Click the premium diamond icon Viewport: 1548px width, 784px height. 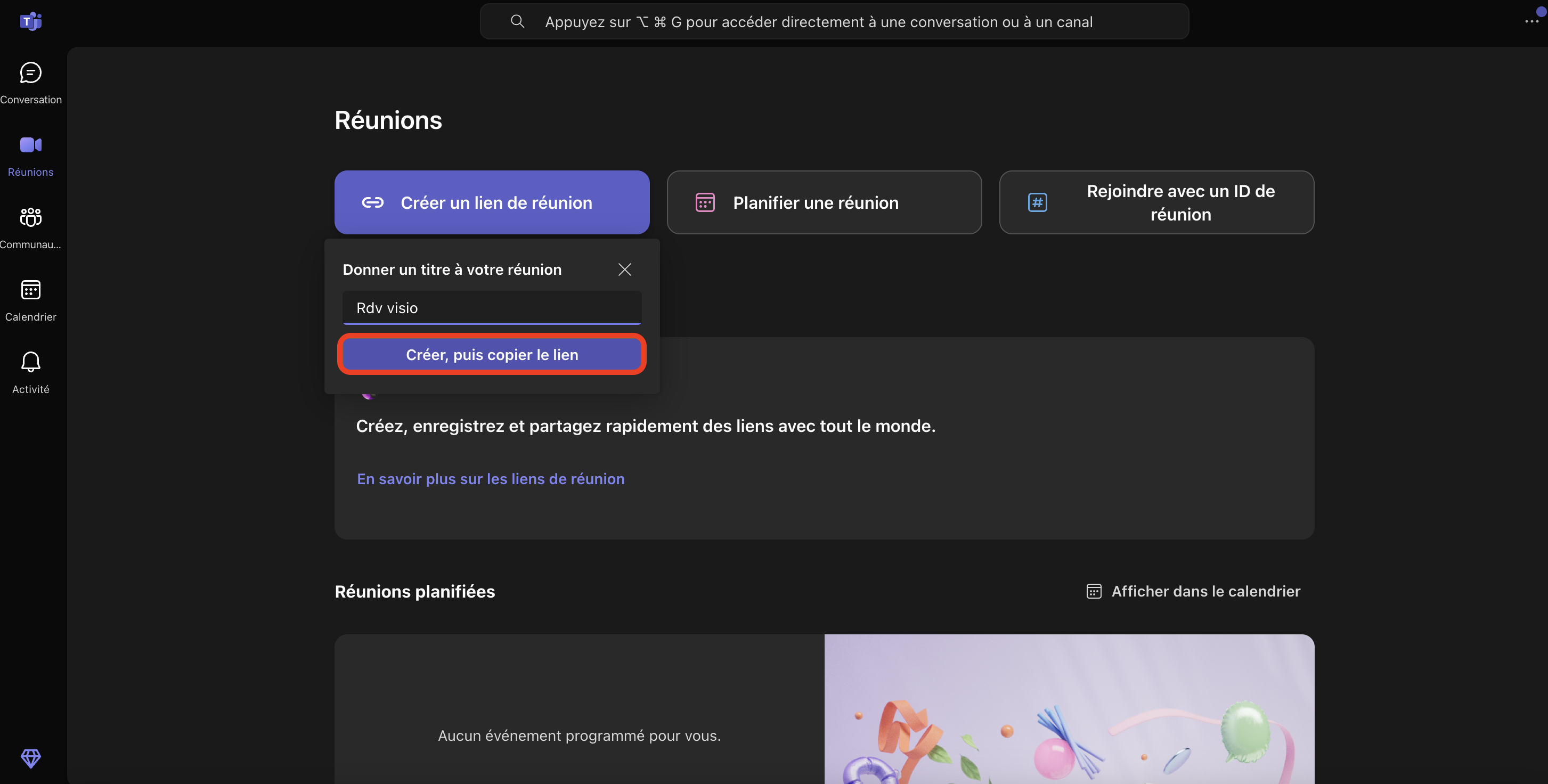coord(31,757)
